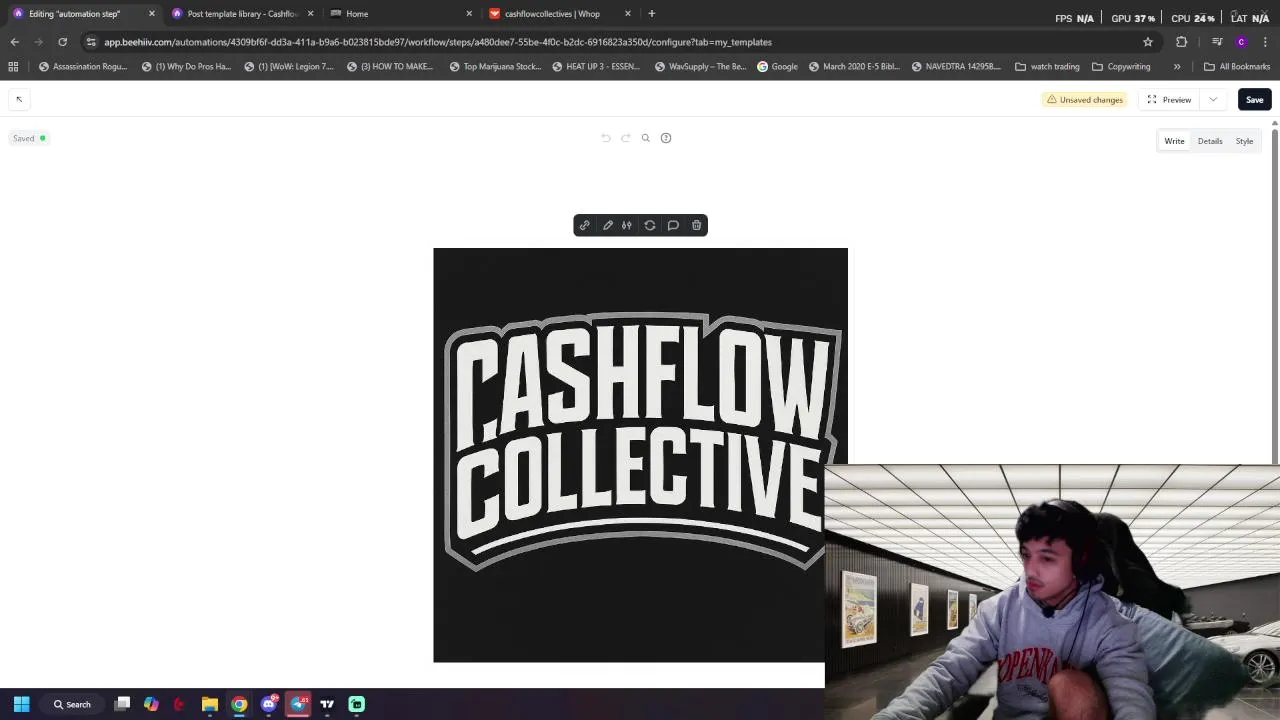Bookmark this page with star icon
The width and height of the screenshot is (1280, 720).
[1148, 42]
